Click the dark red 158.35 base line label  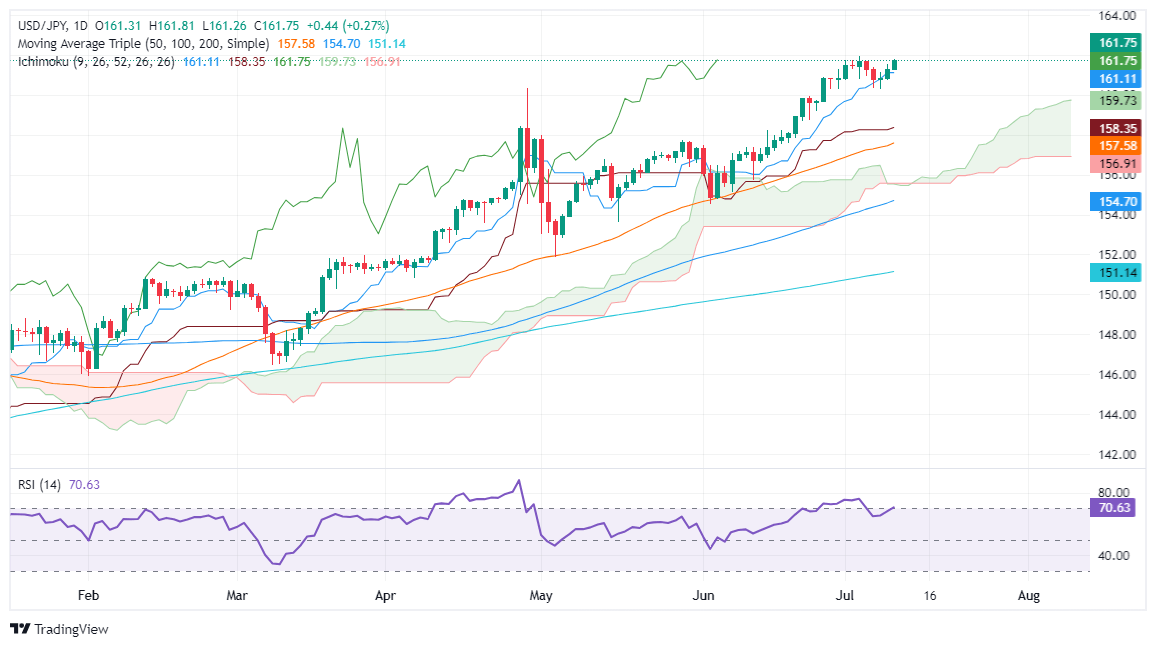pyautogui.click(x=1116, y=128)
